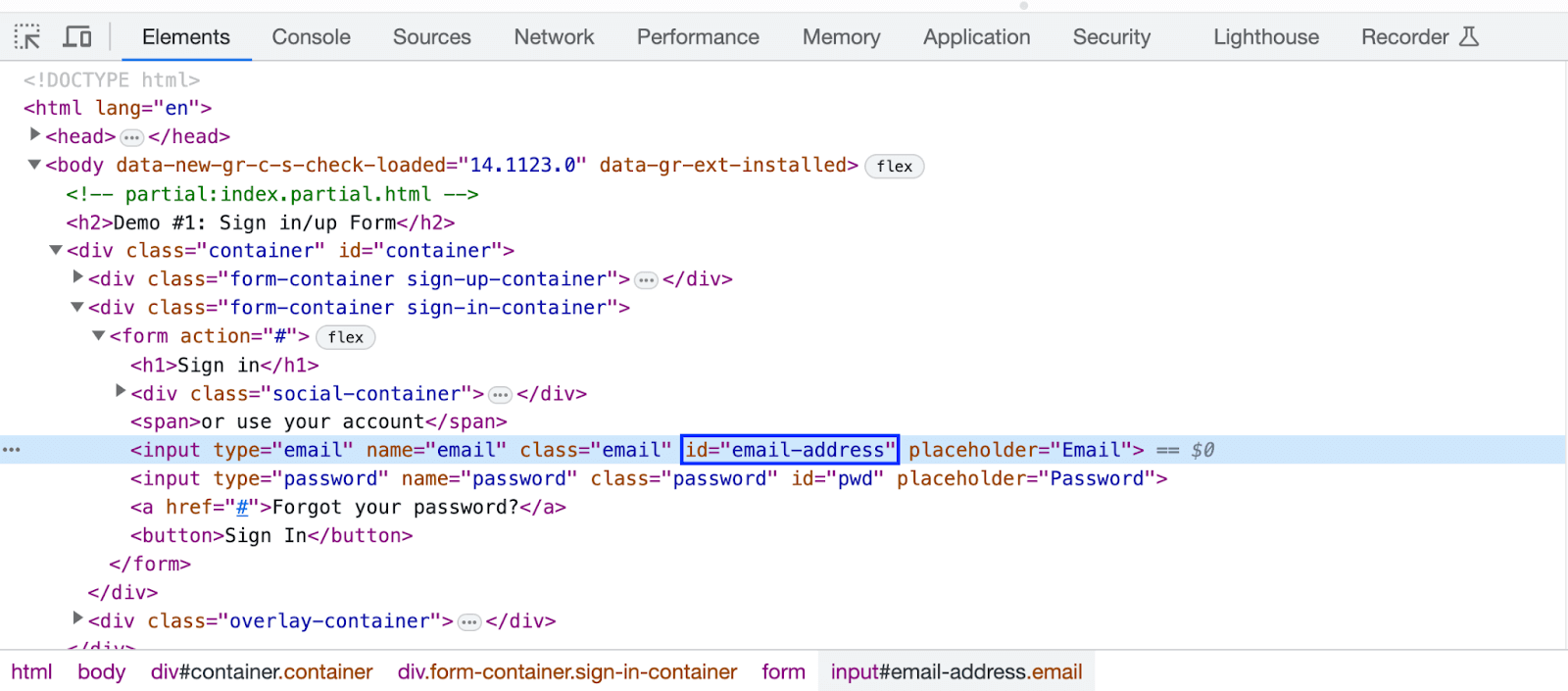Viewport: 1568px width, 691px height.
Task: Click the Recorder flask icon
Action: coord(1468,37)
